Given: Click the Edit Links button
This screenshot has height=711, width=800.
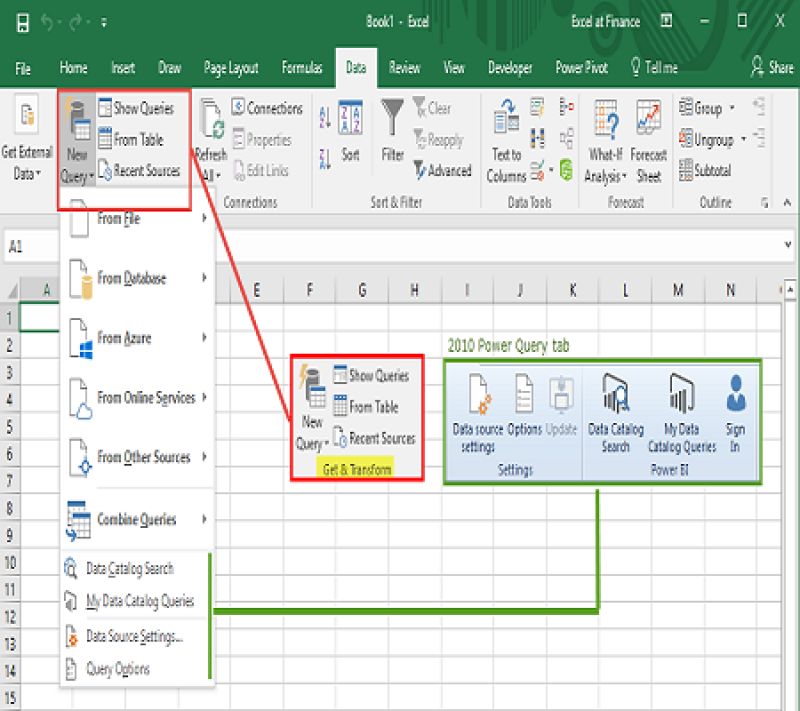Looking at the screenshot, I should coord(261,170).
